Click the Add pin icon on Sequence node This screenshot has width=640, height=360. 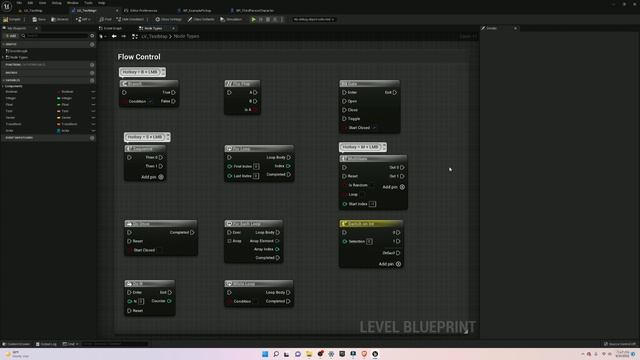[161, 177]
